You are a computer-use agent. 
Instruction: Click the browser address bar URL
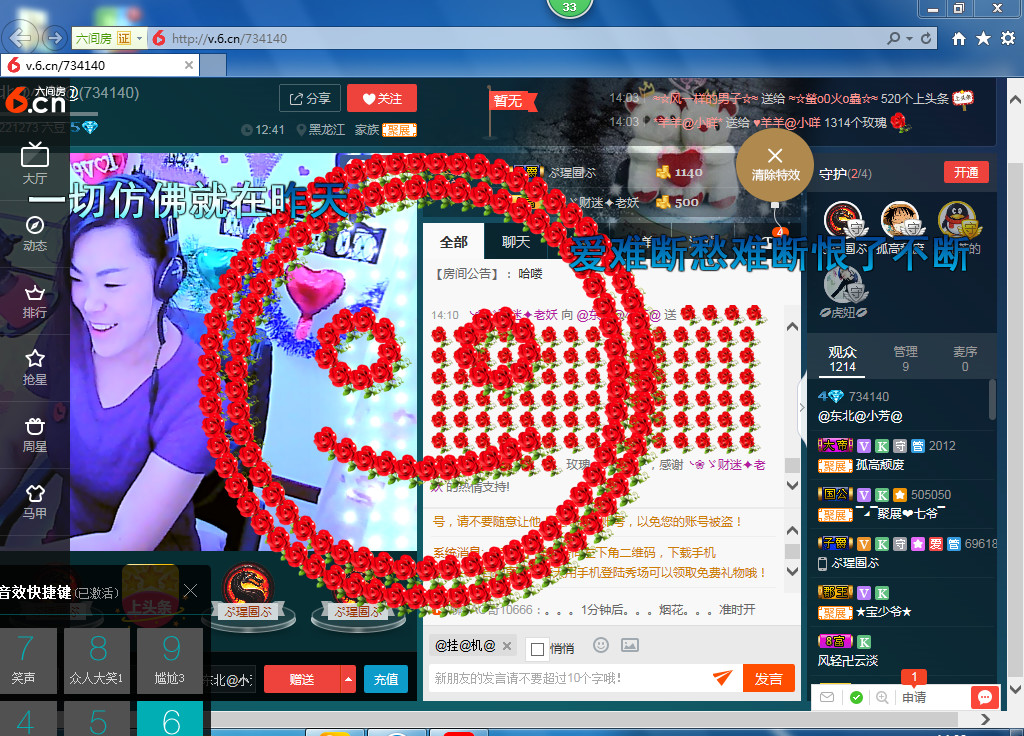coord(229,39)
